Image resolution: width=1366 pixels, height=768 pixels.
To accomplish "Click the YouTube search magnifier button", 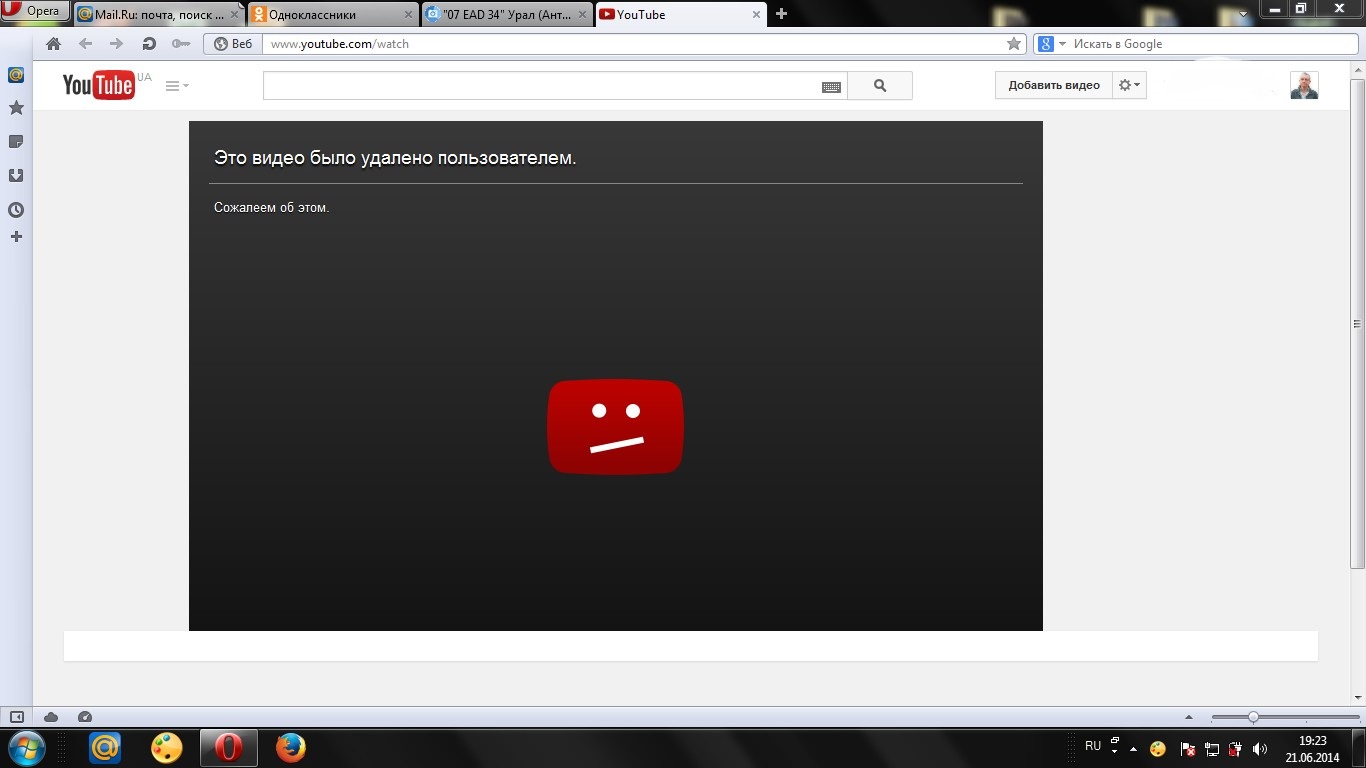I will pos(880,86).
